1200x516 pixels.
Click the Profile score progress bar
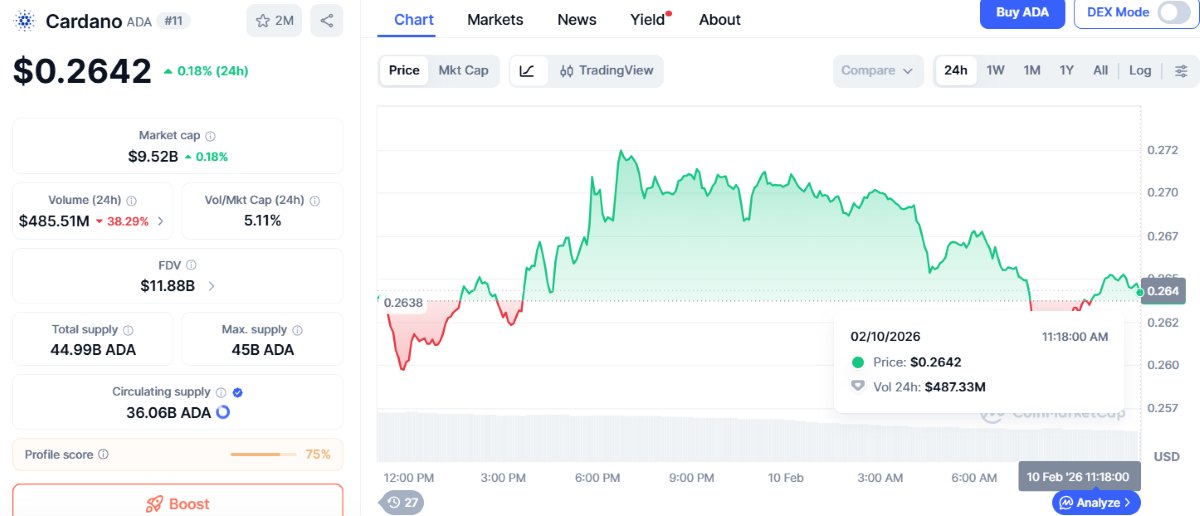(x=263, y=455)
